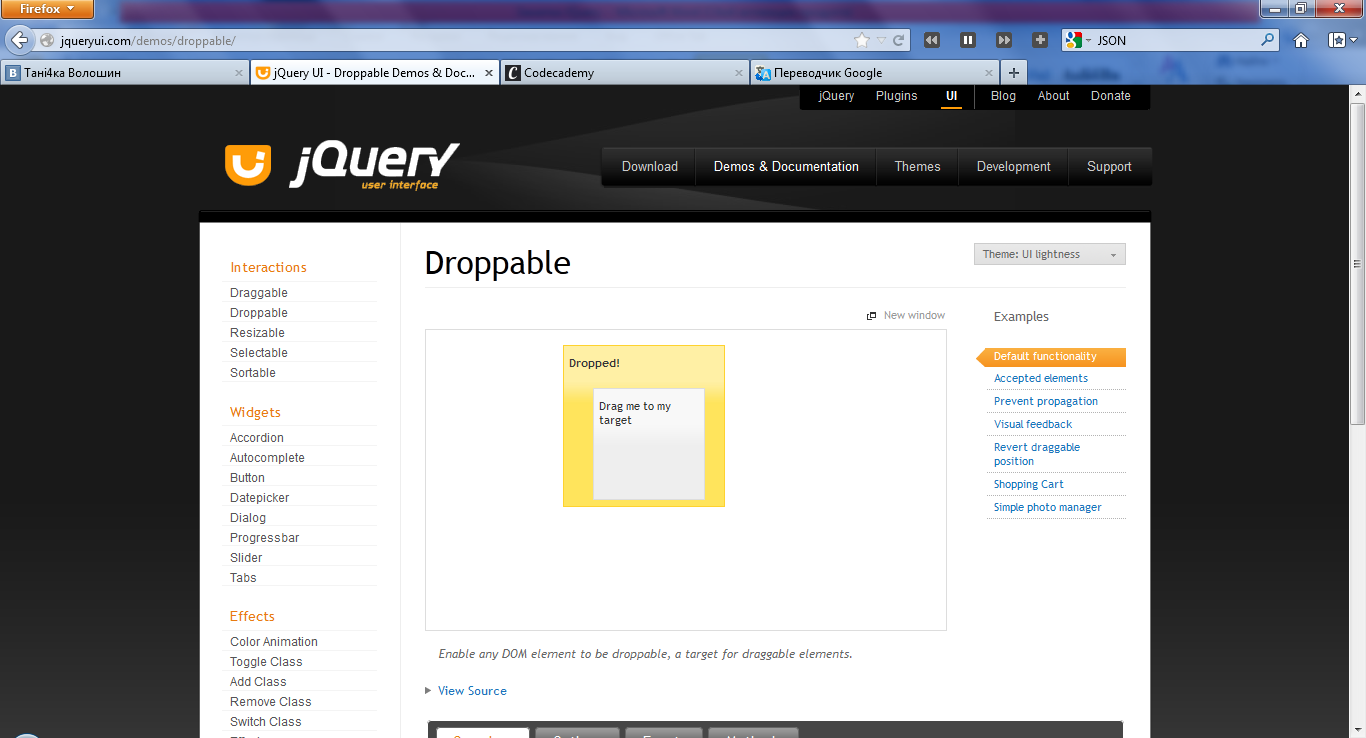
Task: Click the Drag me to my target box
Action: coord(649,444)
